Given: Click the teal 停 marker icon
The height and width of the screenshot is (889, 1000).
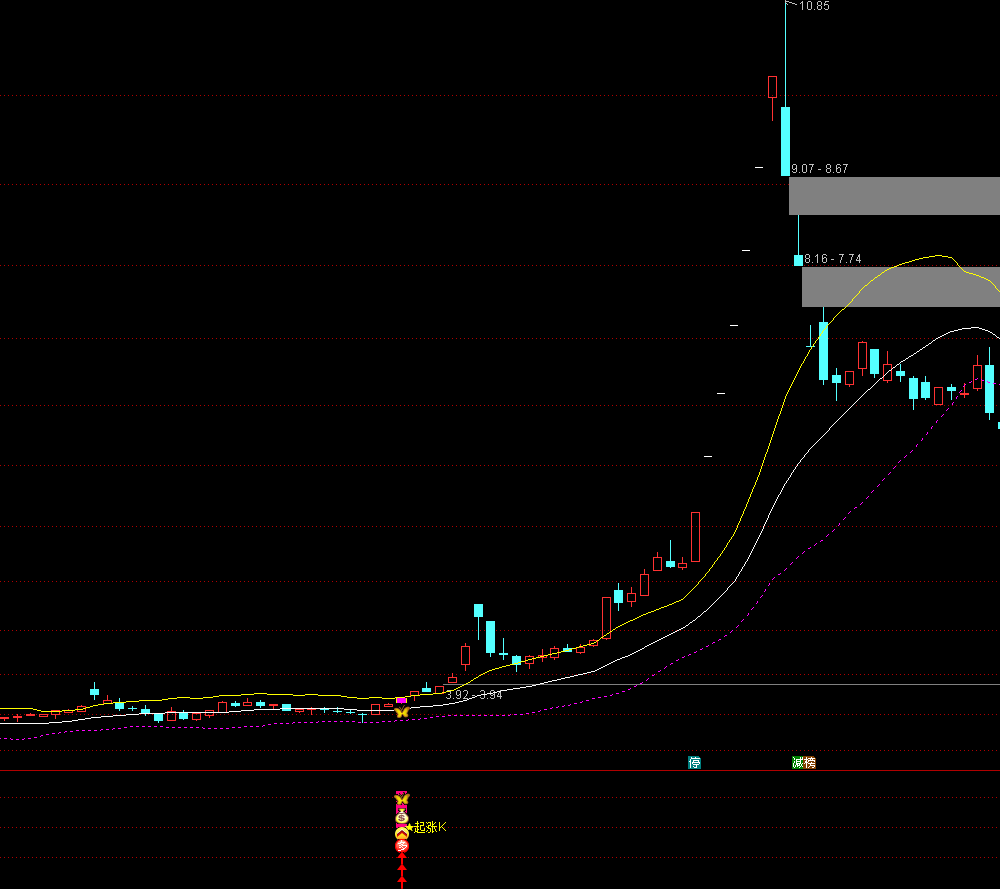Looking at the screenshot, I should [x=694, y=762].
